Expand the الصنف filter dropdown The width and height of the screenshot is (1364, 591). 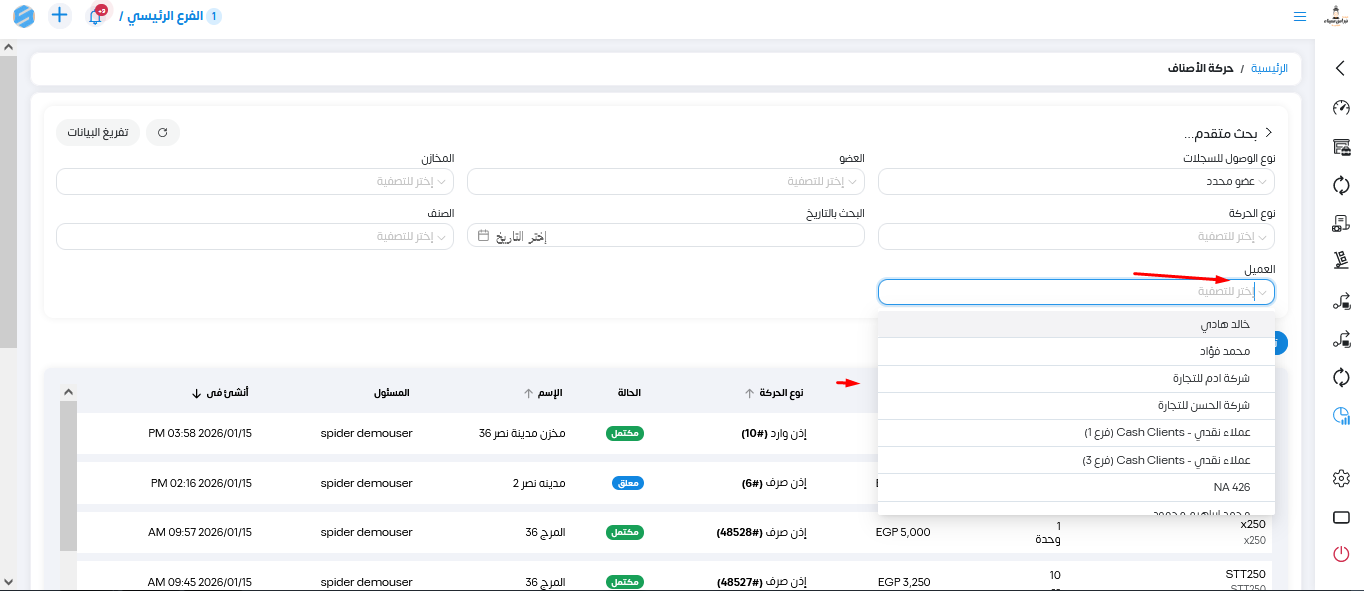(x=255, y=236)
